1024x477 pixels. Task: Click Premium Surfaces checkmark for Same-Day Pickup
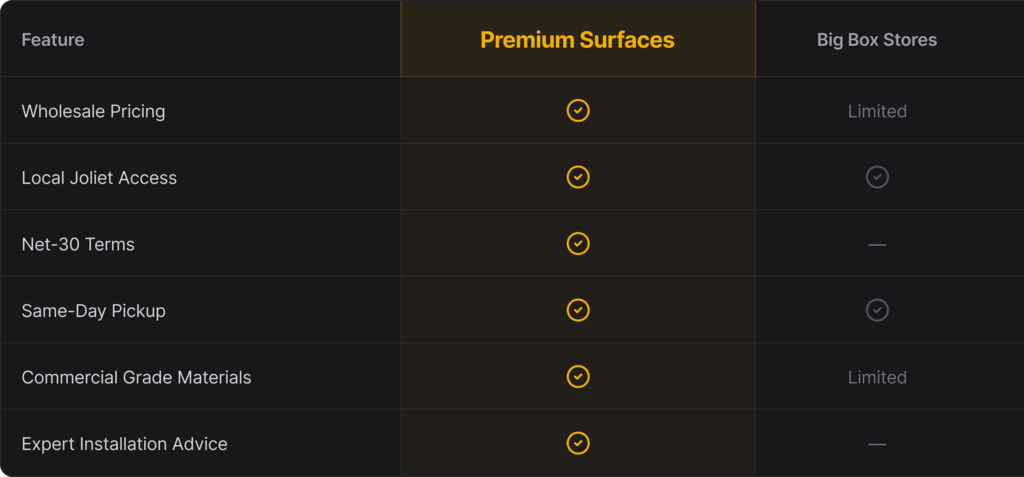(x=578, y=310)
